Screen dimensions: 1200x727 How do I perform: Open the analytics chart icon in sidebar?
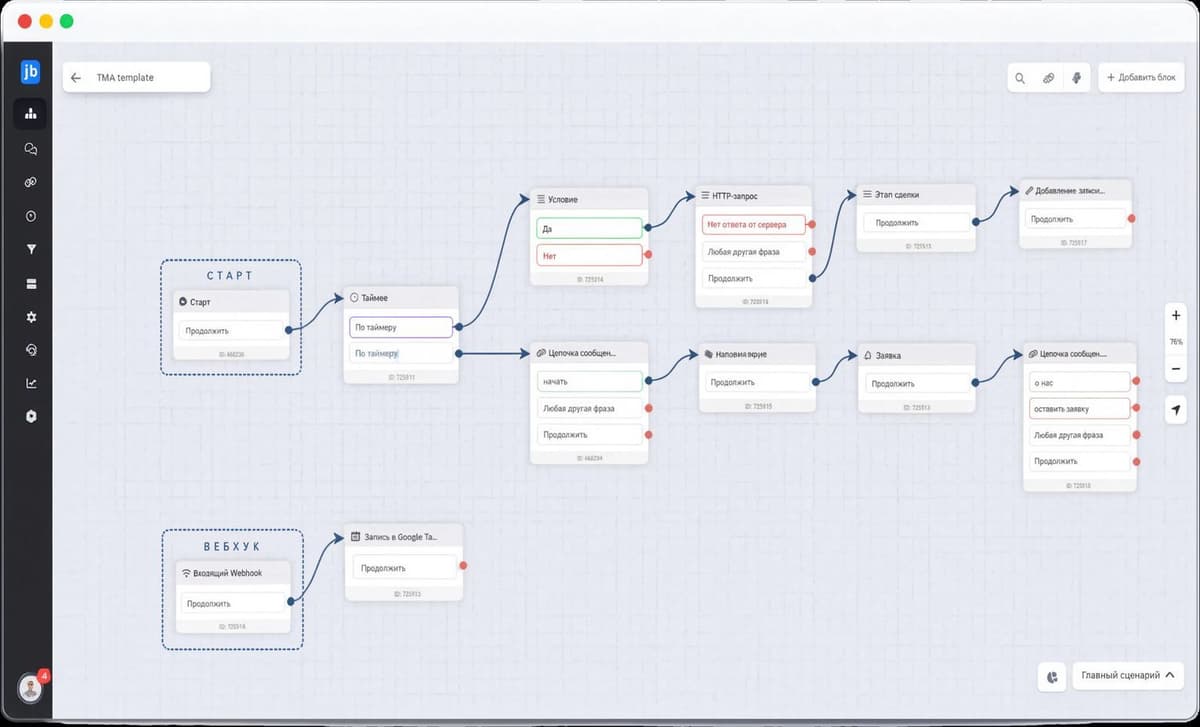tap(30, 383)
